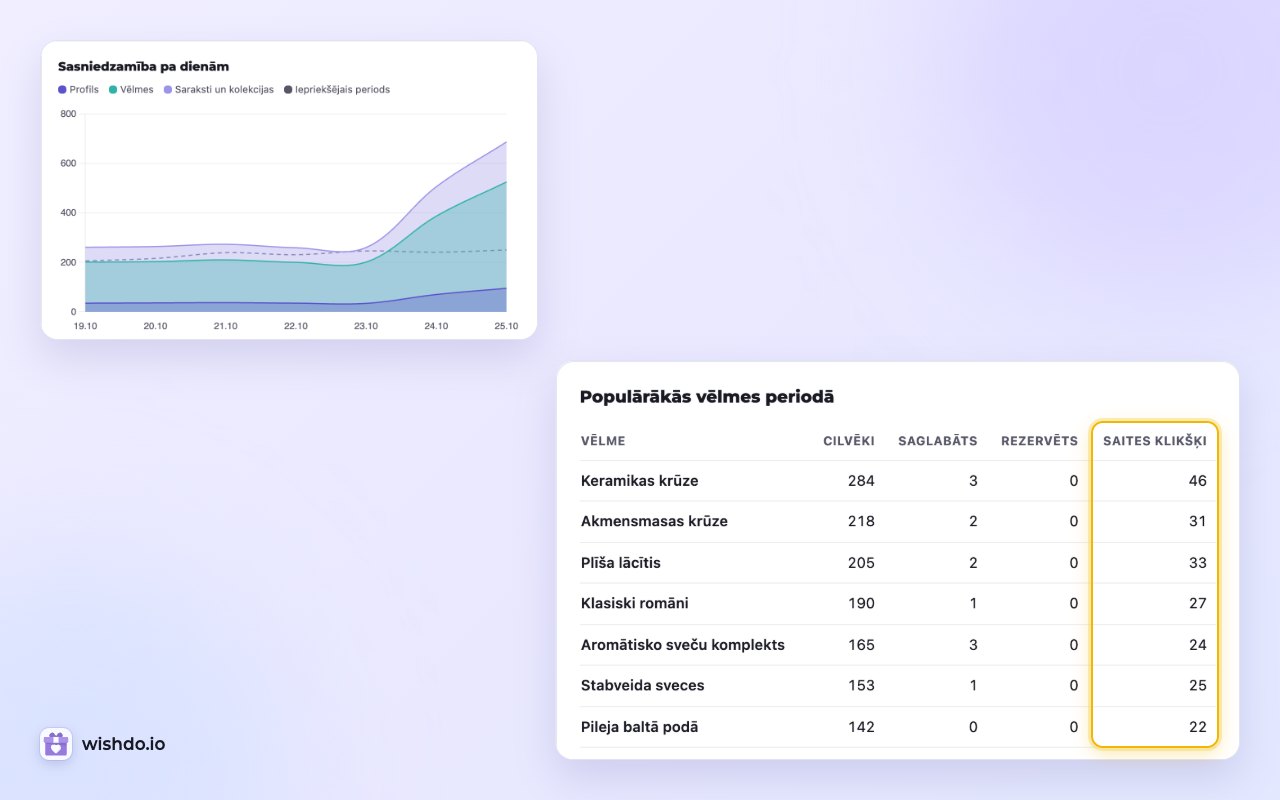Click the Vēlmes teal legend dot
The image size is (1280, 800).
pyautogui.click(x=113, y=89)
